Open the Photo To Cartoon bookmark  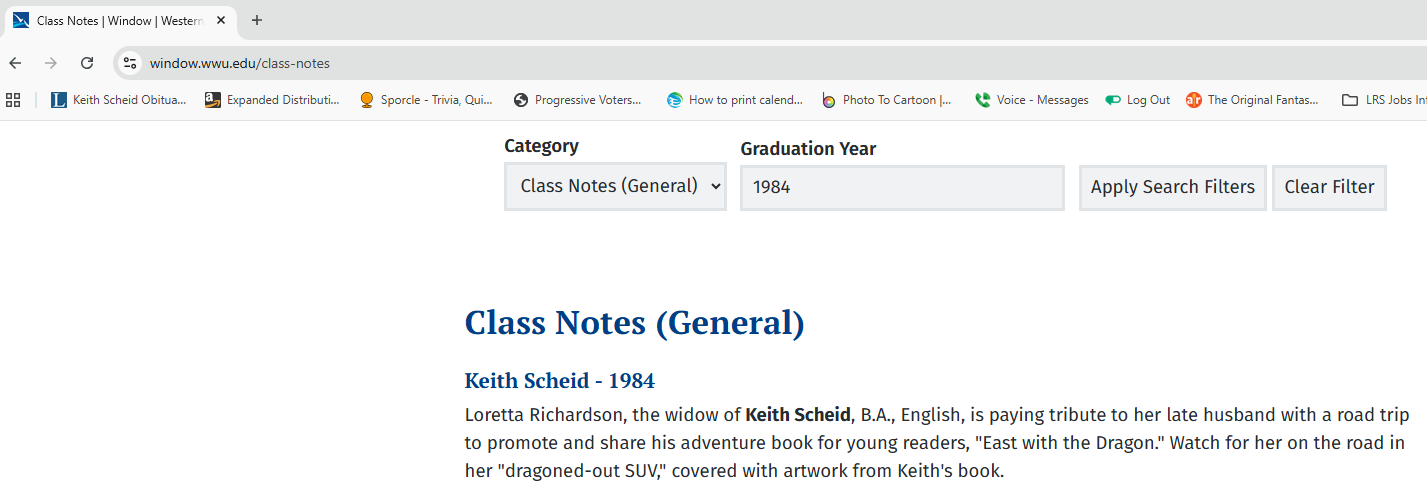(887, 100)
